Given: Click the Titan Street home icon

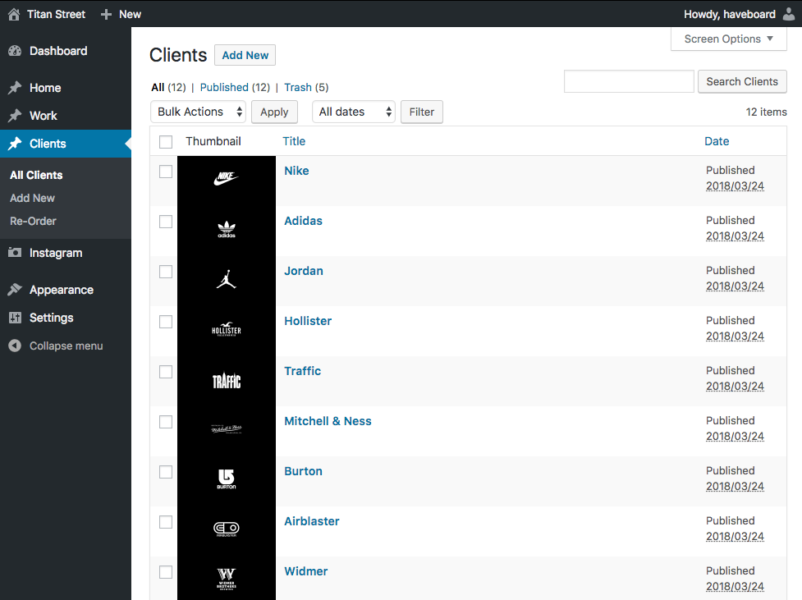Looking at the screenshot, I should click(14, 14).
